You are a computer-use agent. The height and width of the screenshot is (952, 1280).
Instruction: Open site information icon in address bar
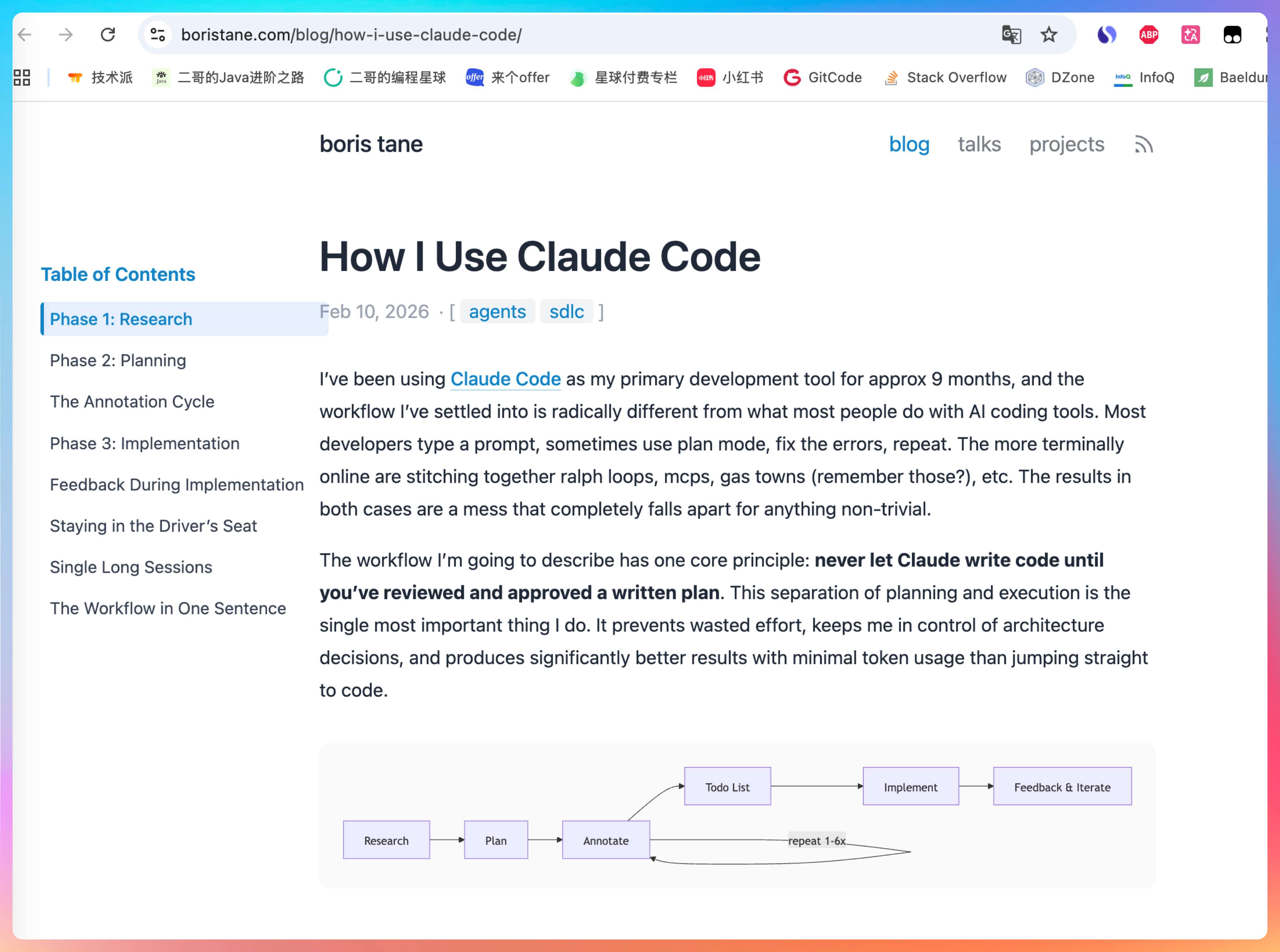tap(158, 34)
